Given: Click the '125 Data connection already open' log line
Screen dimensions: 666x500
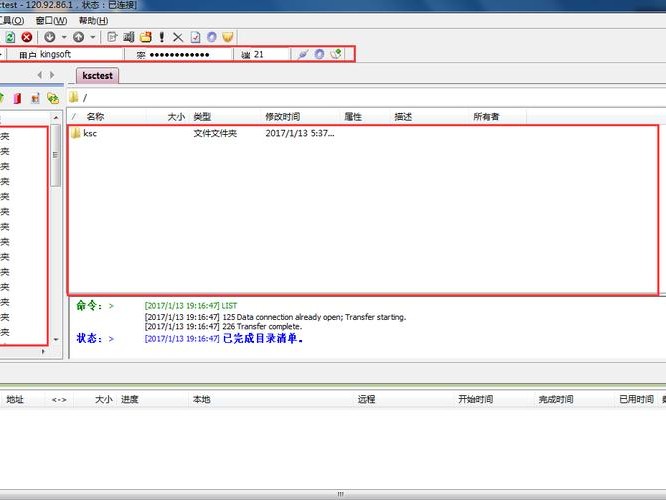Looking at the screenshot, I should pyautogui.click(x=275, y=317).
